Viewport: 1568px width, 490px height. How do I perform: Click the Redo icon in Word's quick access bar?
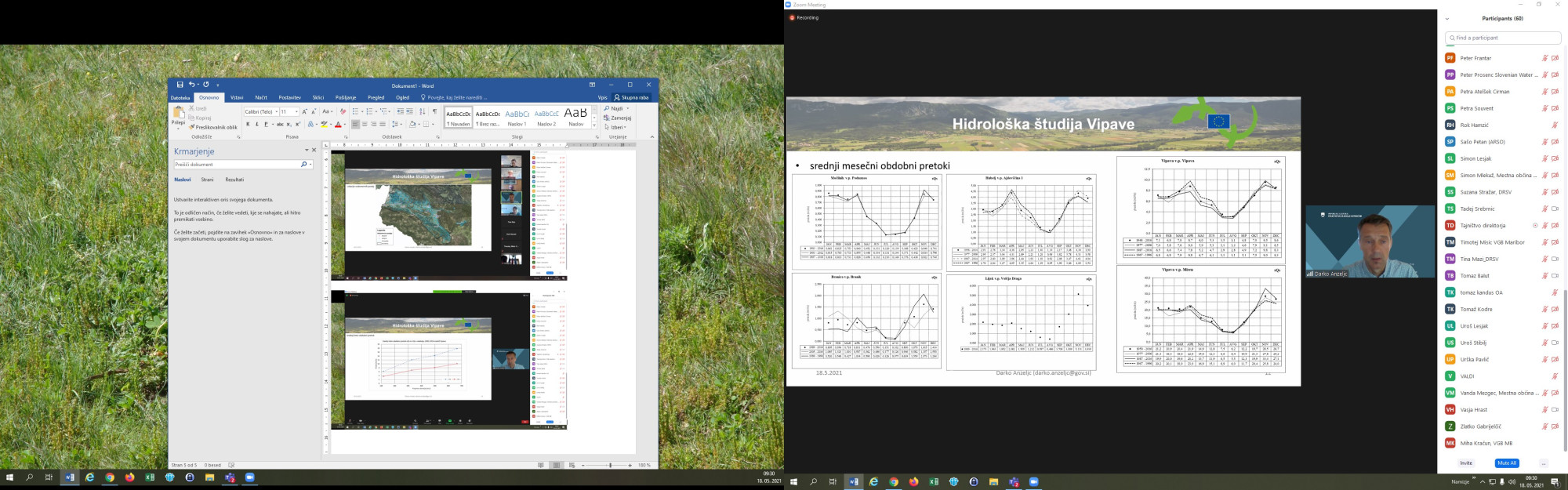click(x=206, y=85)
